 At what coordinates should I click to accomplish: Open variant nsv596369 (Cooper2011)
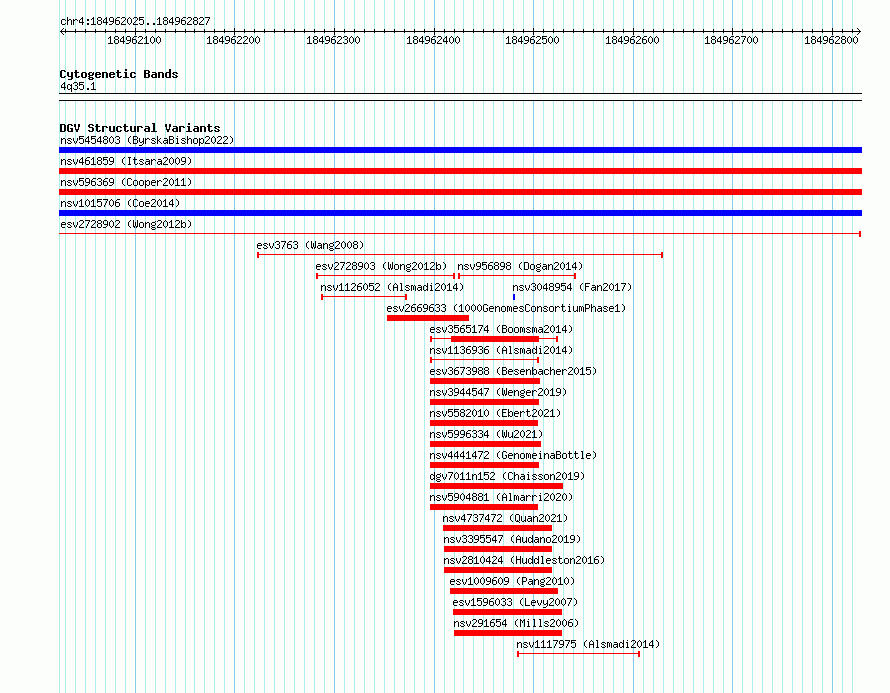pyautogui.click(x=126, y=182)
